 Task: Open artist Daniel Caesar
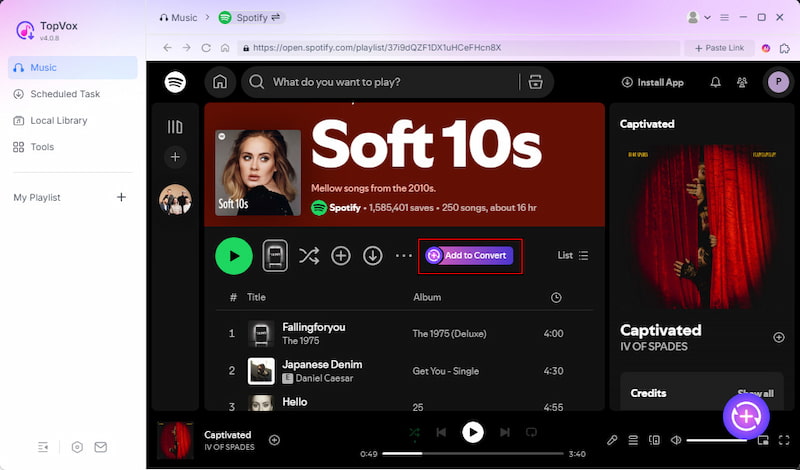pyautogui.click(x=324, y=378)
